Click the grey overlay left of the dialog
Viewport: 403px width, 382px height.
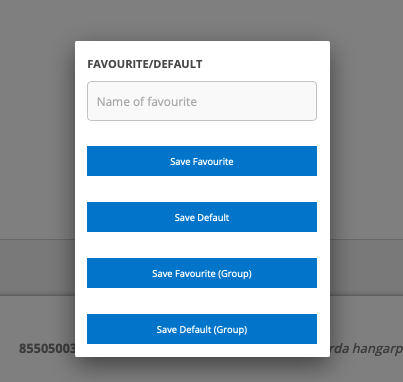coord(37,167)
